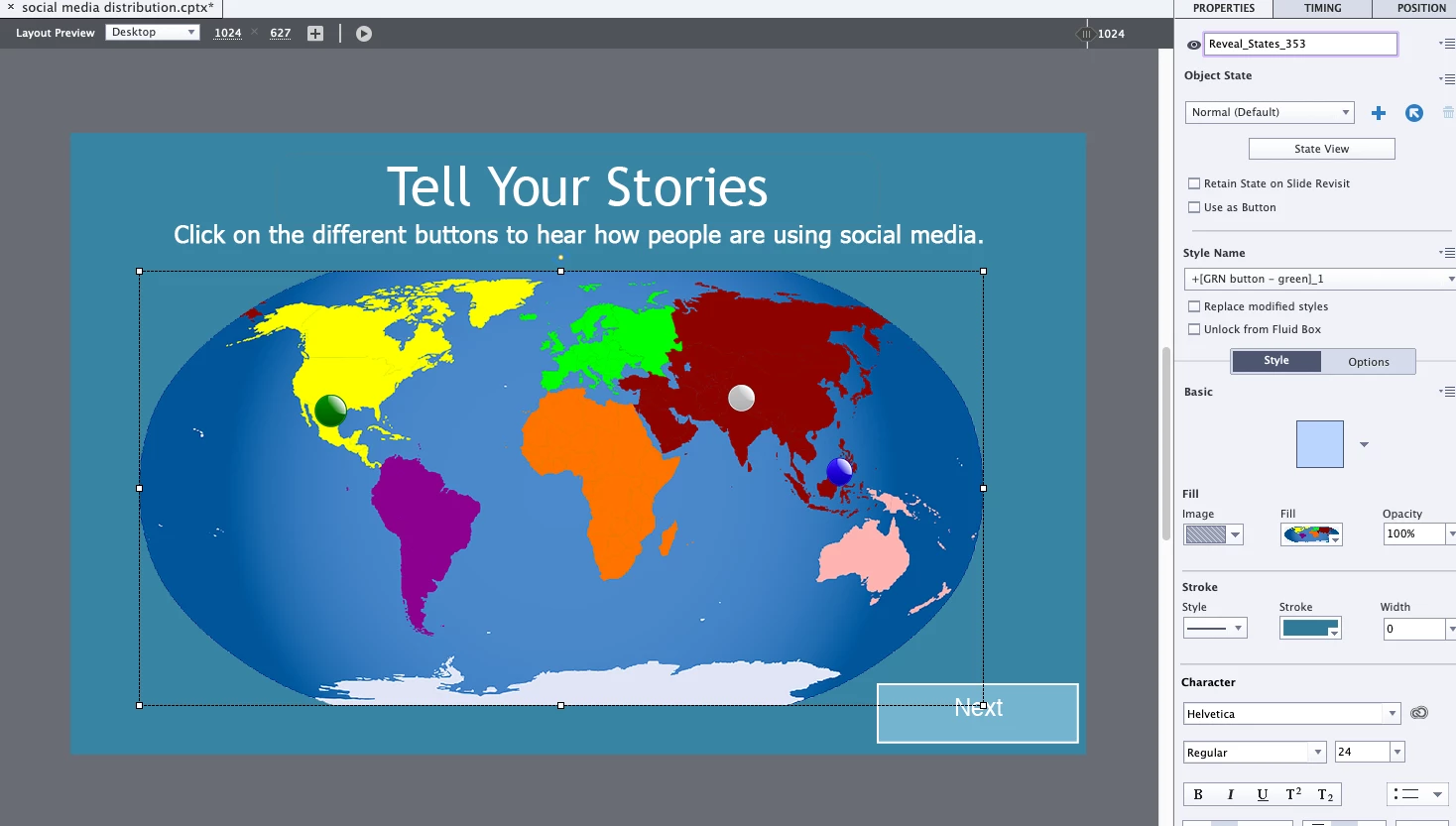This screenshot has height=826, width=1456.
Task: Reset the object state with blue arrow icon
Action: click(1414, 113)
